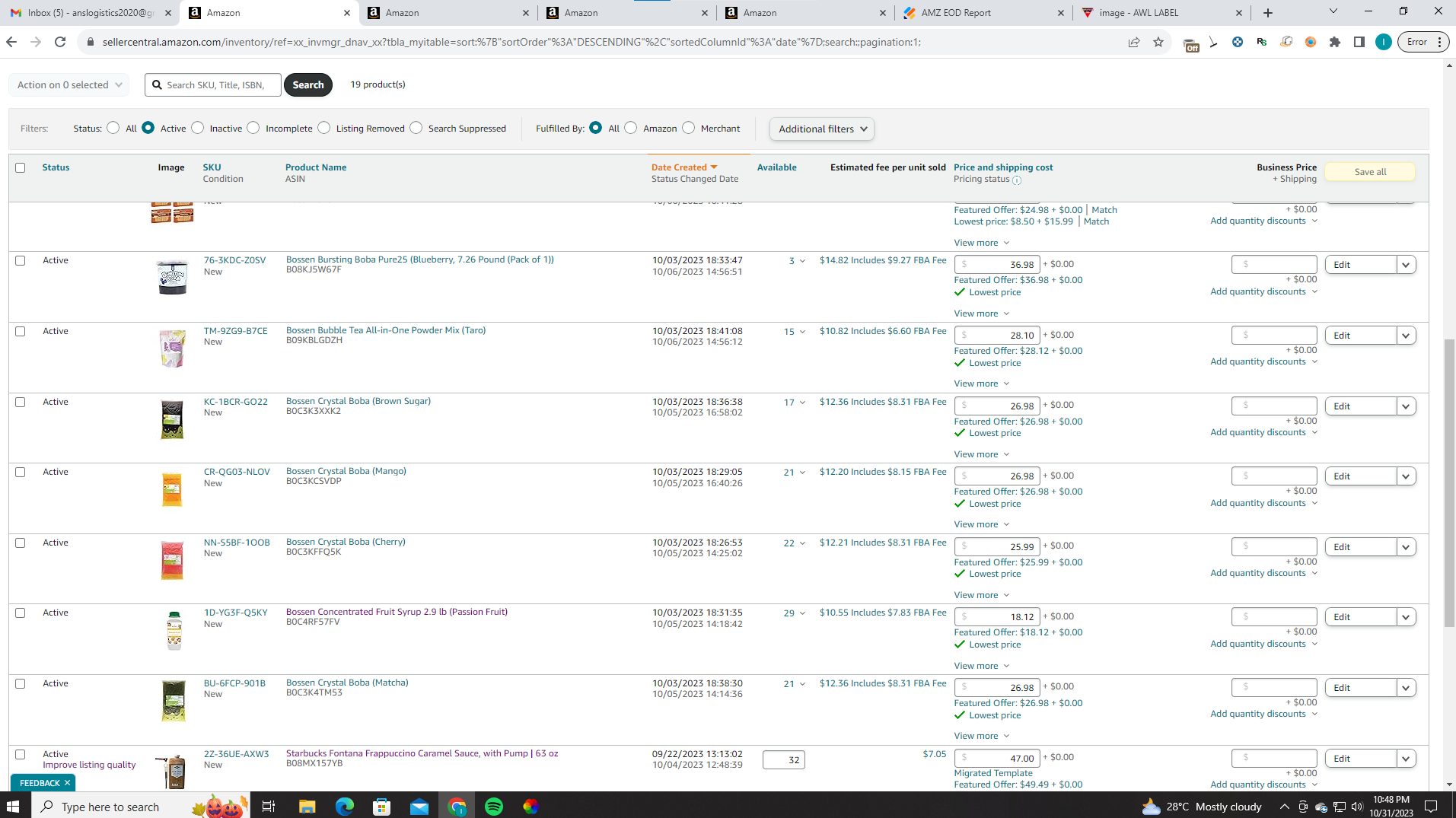Filter by Fulfilled By Merchant

(689, 128)
